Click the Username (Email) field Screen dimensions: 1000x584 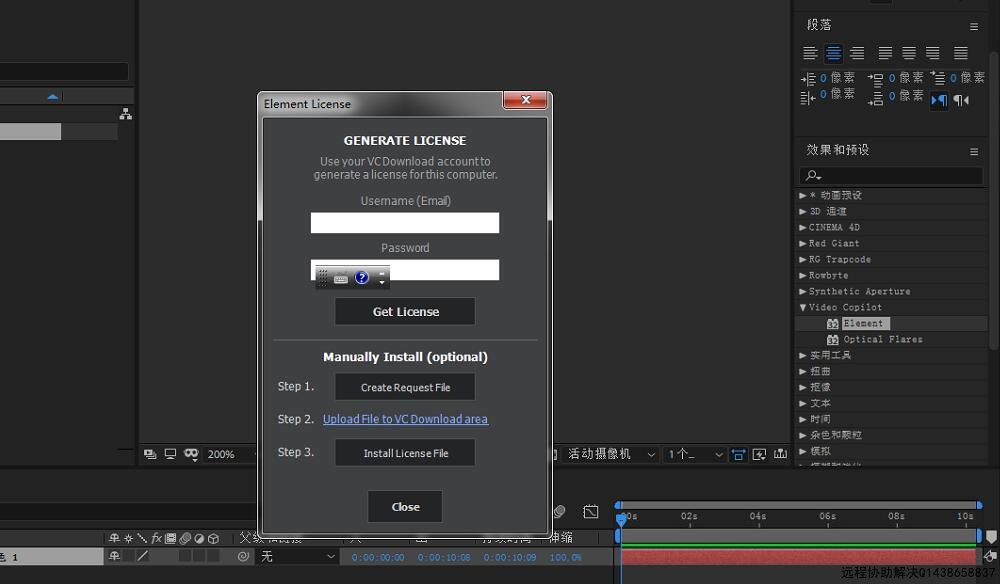pos(405,223)
